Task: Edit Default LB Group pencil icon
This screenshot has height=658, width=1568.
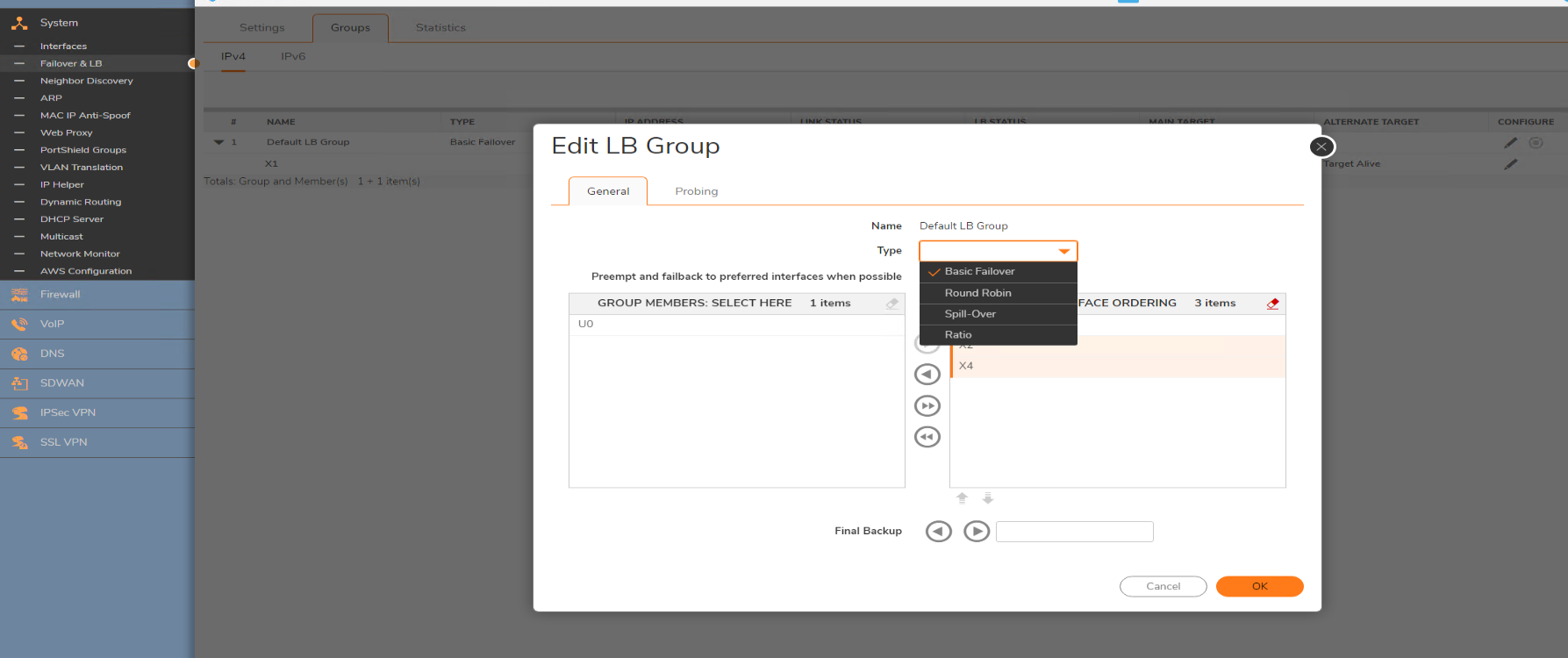Action: pos(1510,143)
